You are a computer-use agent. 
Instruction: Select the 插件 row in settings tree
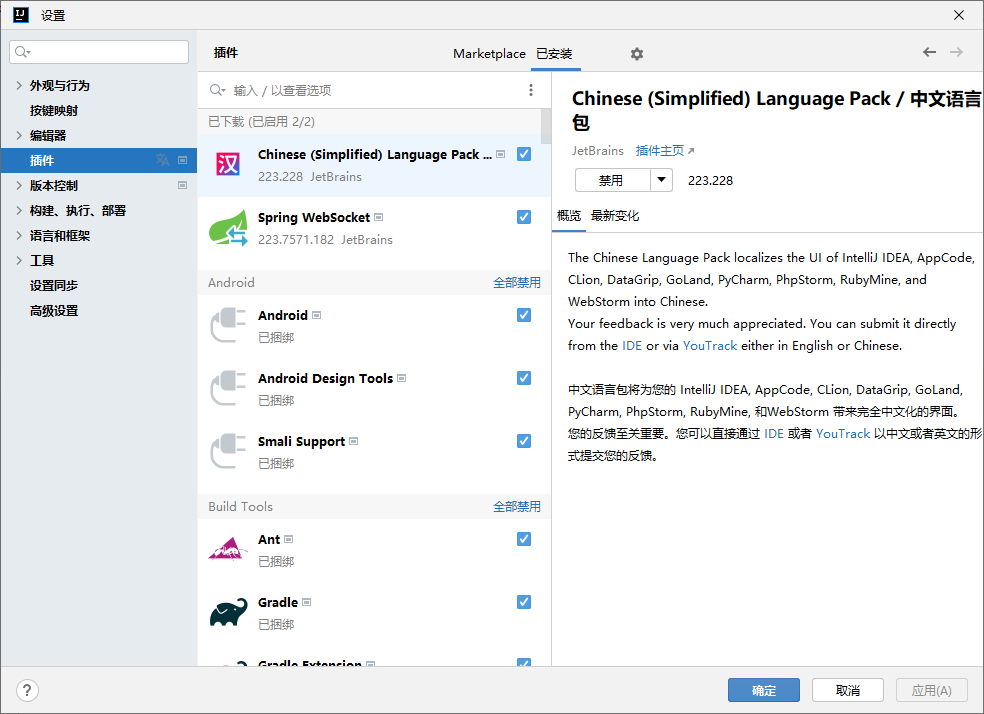[99, 160]
